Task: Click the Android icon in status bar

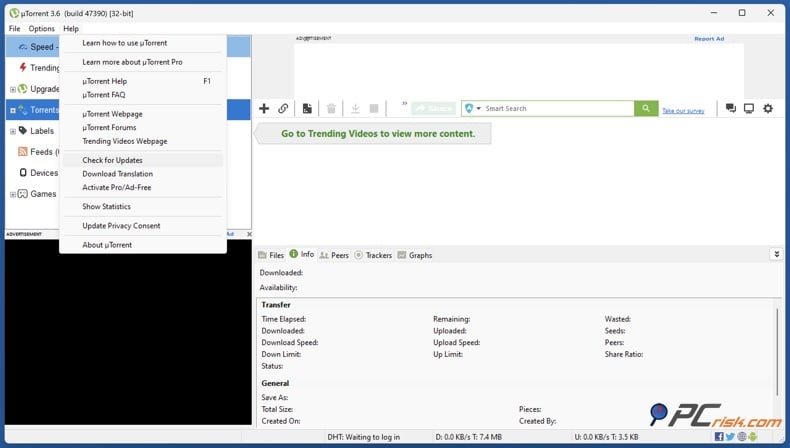Action: pyautogui.click(x=753, y=437)
